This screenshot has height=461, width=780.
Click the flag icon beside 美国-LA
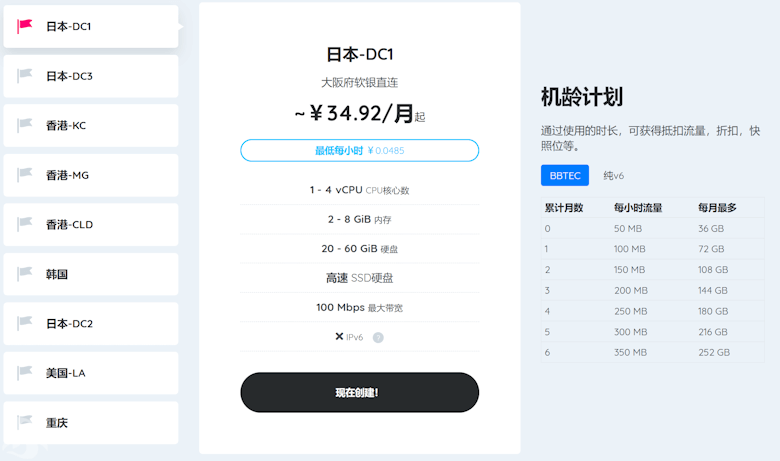tap(25, 373)
